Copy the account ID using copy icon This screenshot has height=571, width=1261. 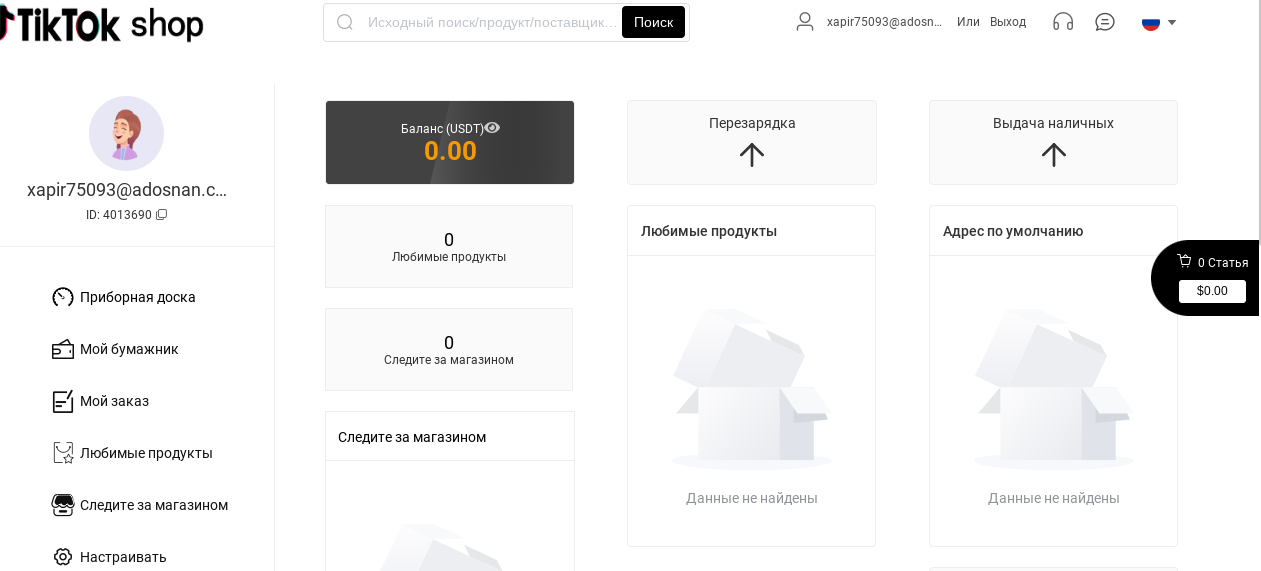click(x=162, y=215)
